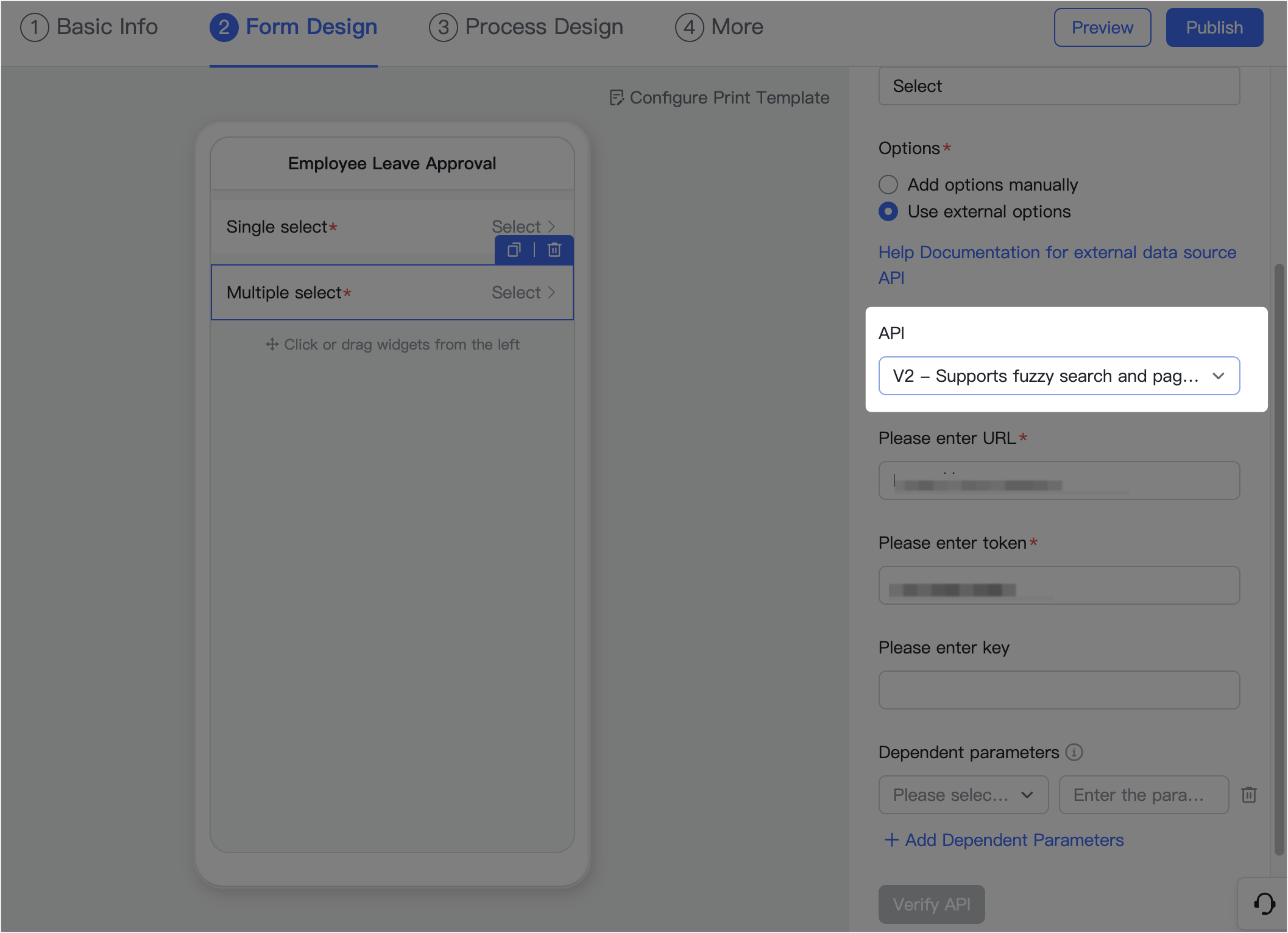This screenshot has height=933, width=1288.
Task: Delete the dependent parameter row
Action: coord(1249,794)
